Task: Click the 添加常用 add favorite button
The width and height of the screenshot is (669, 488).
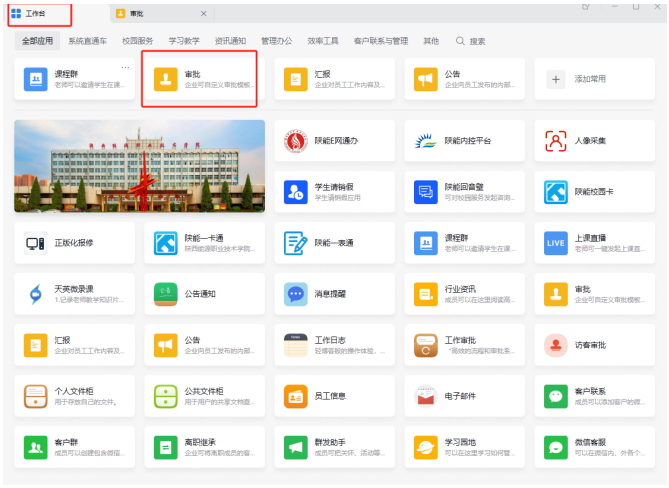Action: (592, 79)
